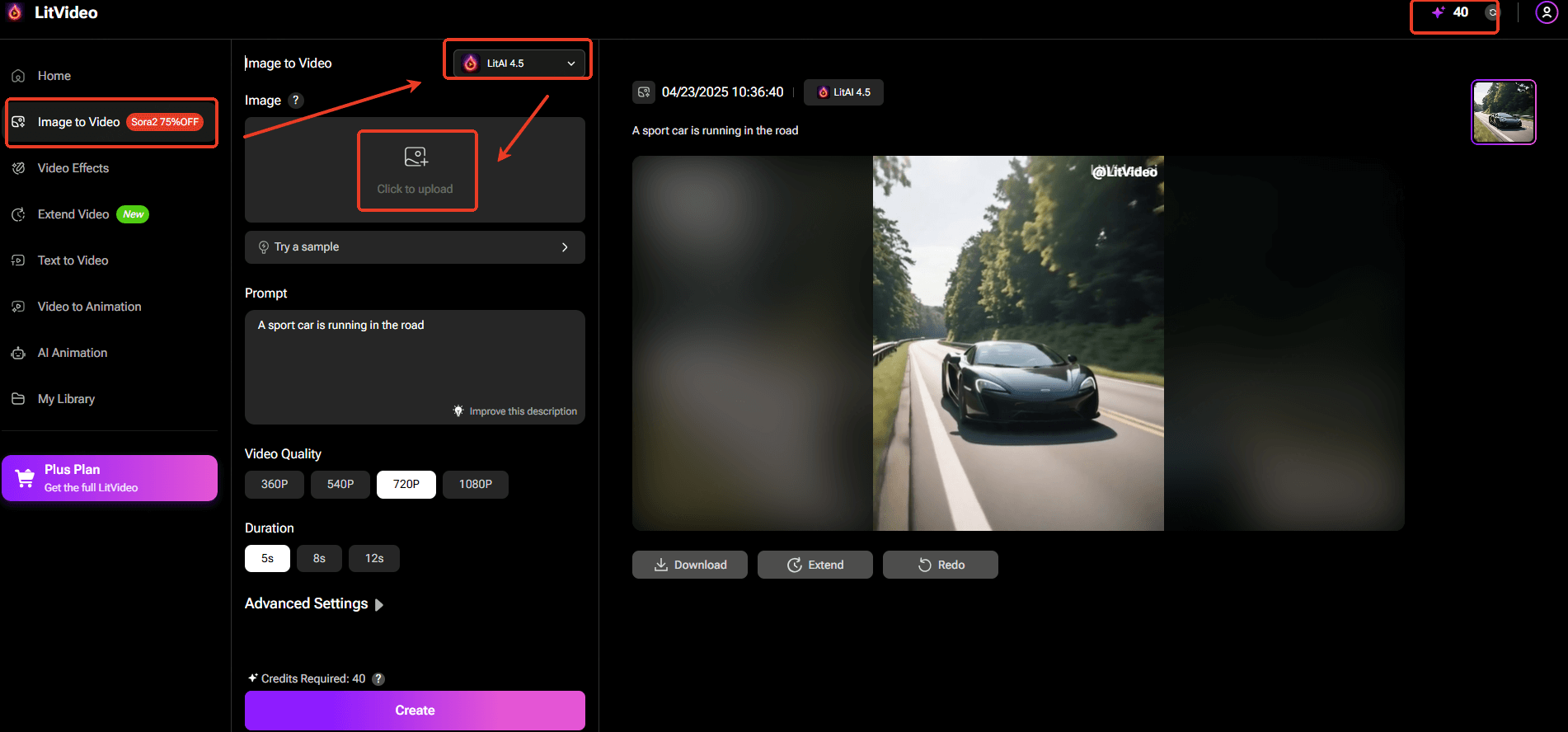This screenshot has height=732, width=1568.
Task: Click the Image help question mark icon
Action: point(296,100)
